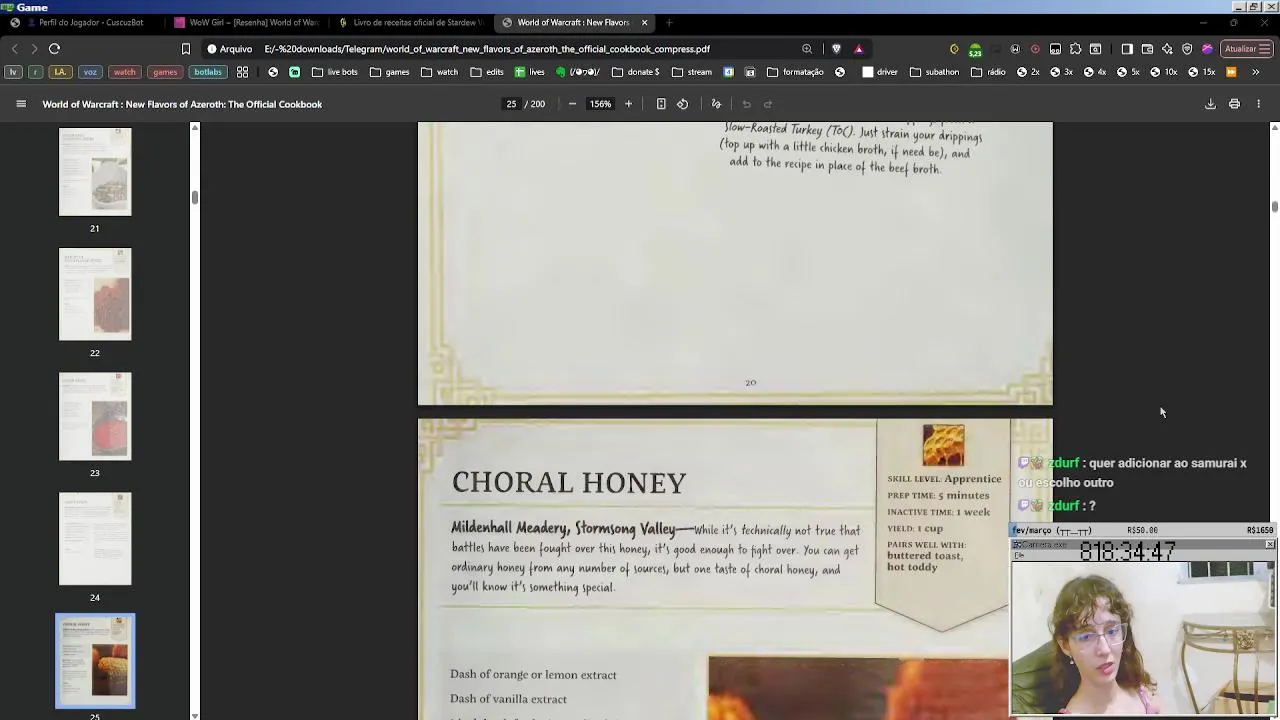Click the fit to page icon
The width and height of the screenshot is (1280, 720).
[x=661, y=104]
